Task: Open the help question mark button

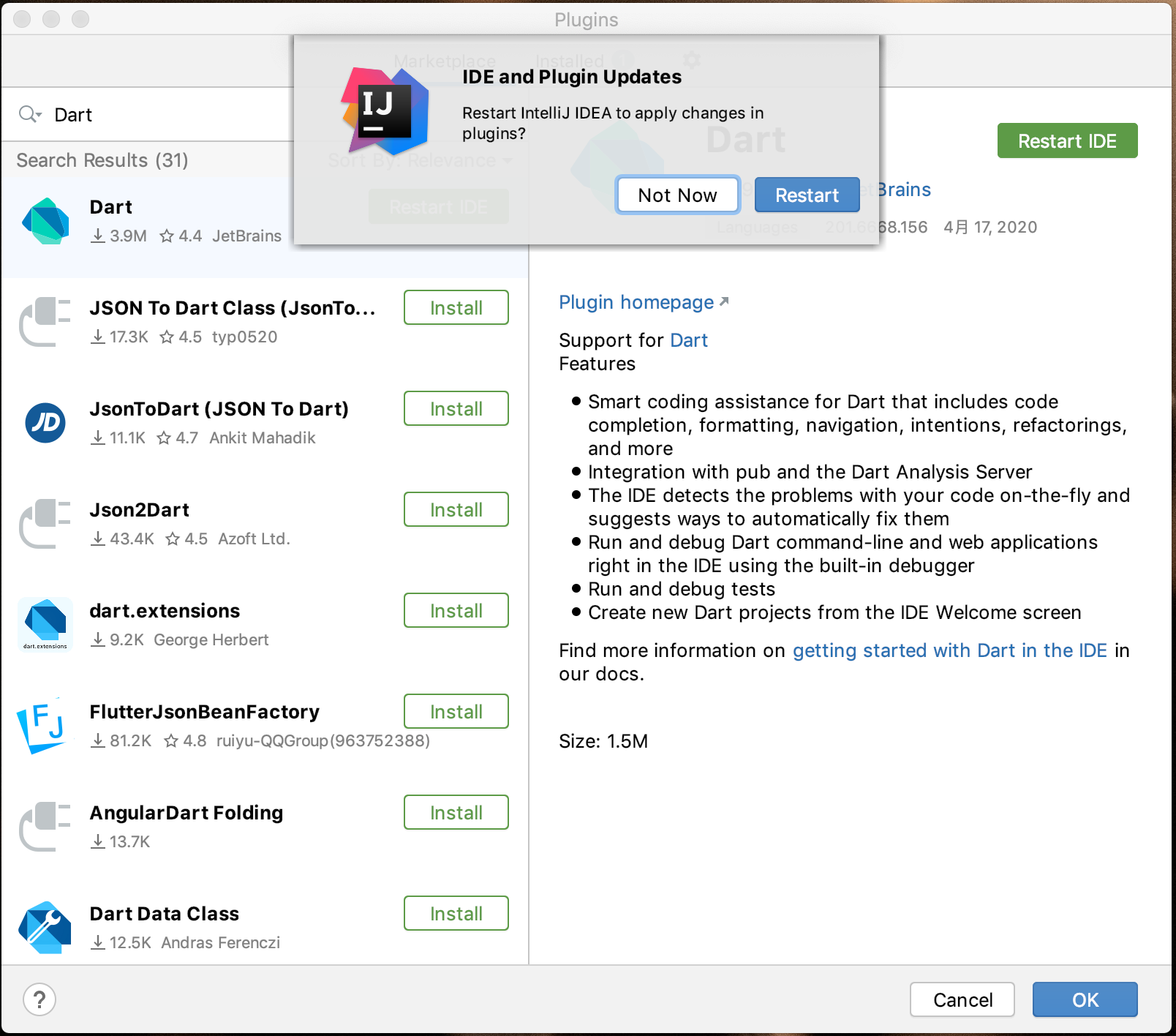Action: pos(39,999)
